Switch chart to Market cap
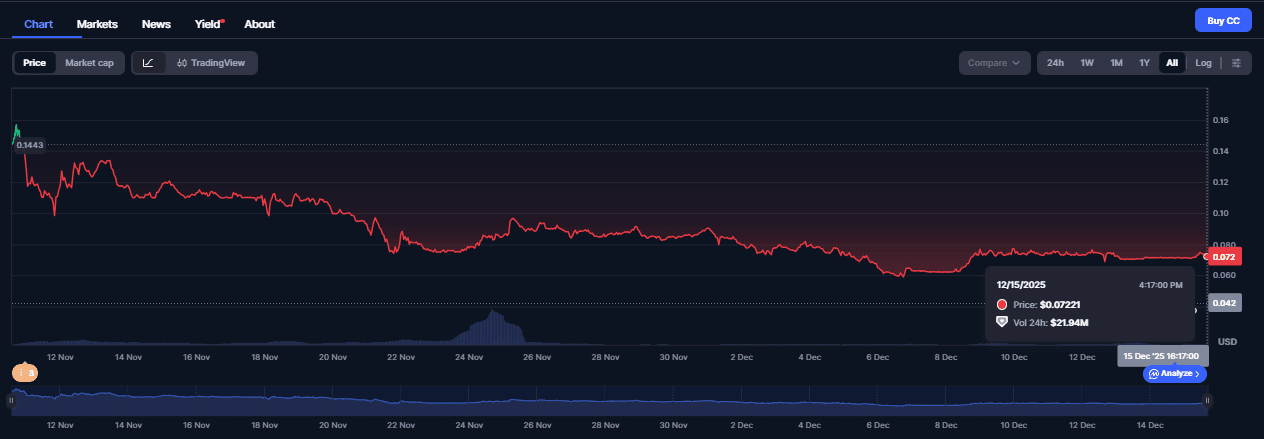Image resolution: width=1264 pixels, height=439 pixels. pos(89,63)
